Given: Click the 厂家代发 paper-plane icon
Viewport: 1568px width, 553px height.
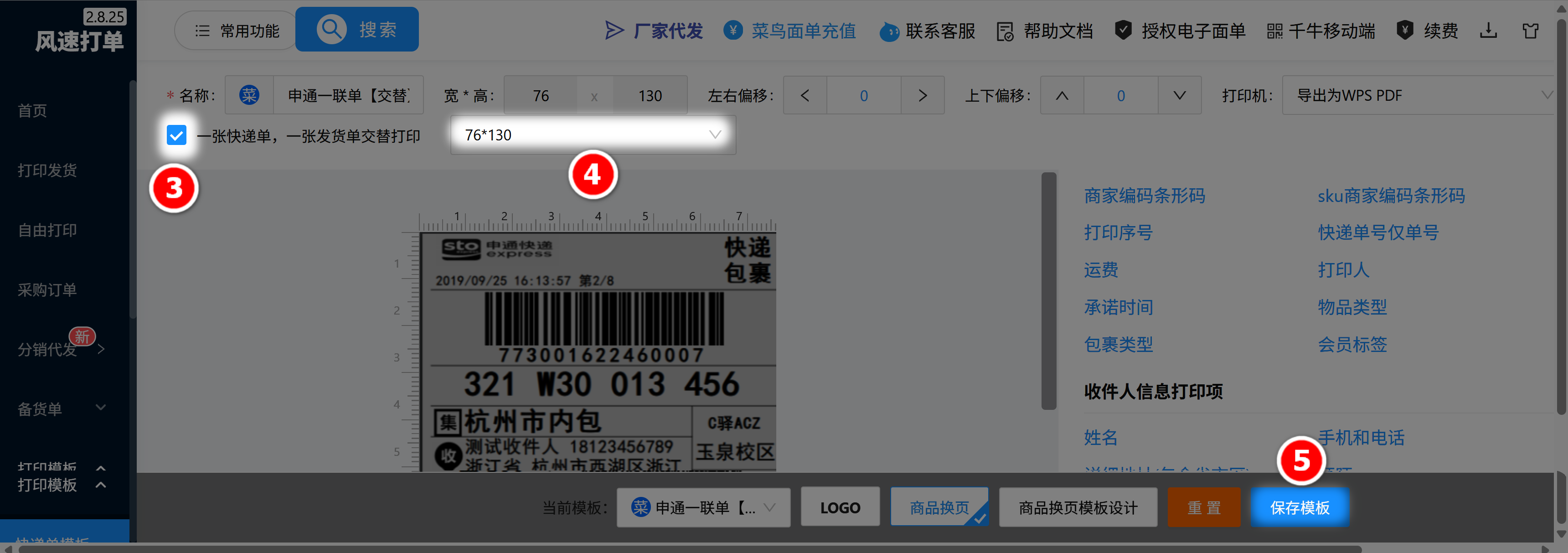Looking at the screenshot, I should point(614,31).
